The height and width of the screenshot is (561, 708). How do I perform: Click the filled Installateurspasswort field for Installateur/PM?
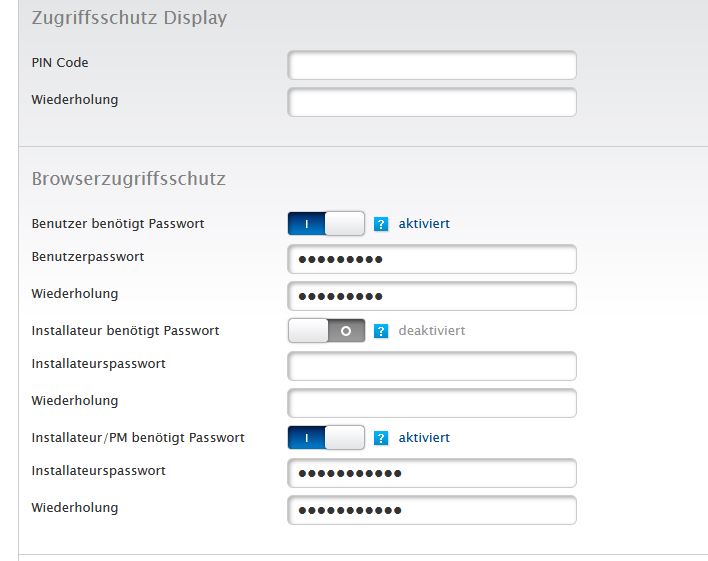tap(432, 473)
